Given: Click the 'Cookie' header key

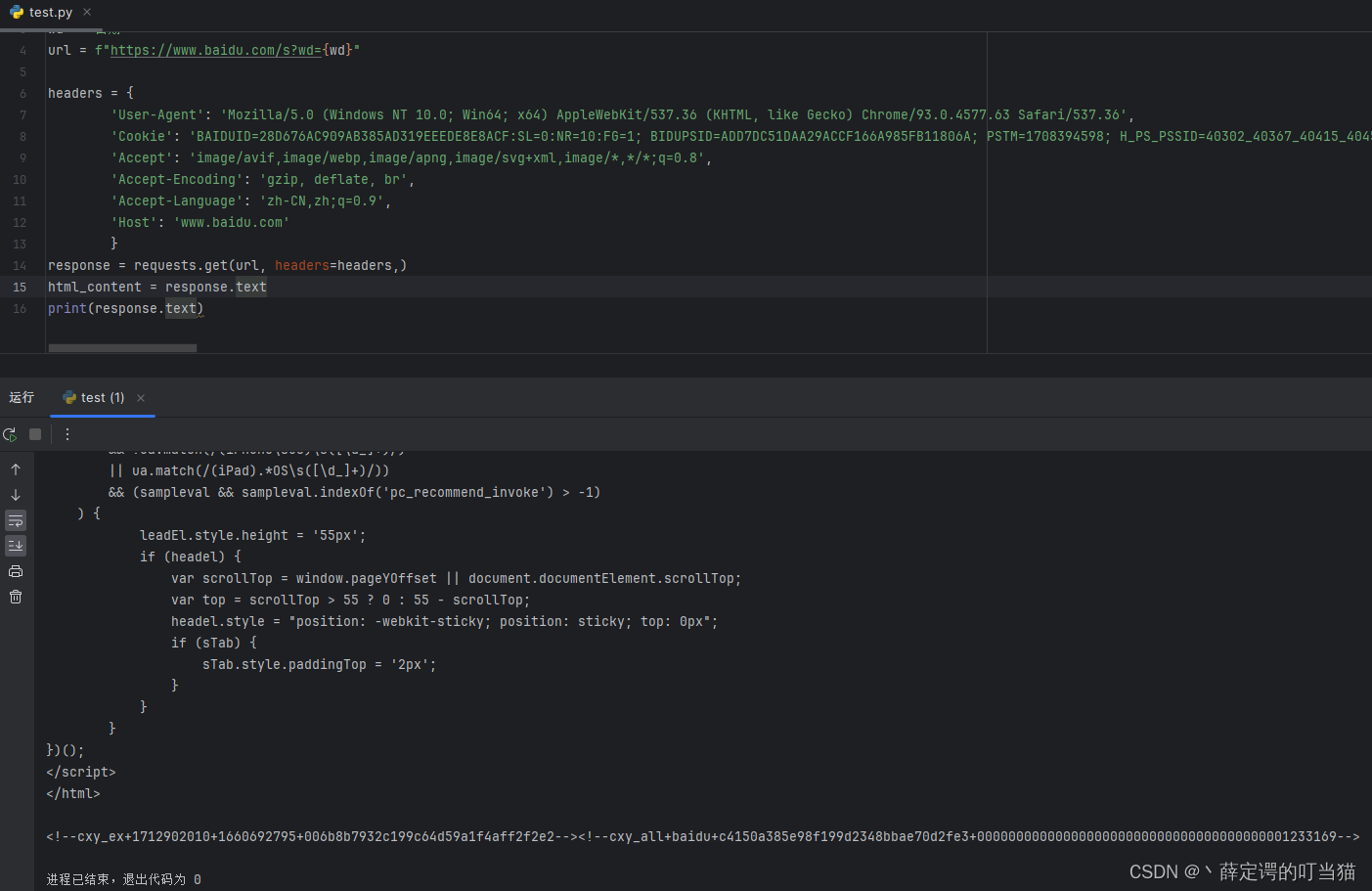Looking at the screenshot, I should point(142,136).
